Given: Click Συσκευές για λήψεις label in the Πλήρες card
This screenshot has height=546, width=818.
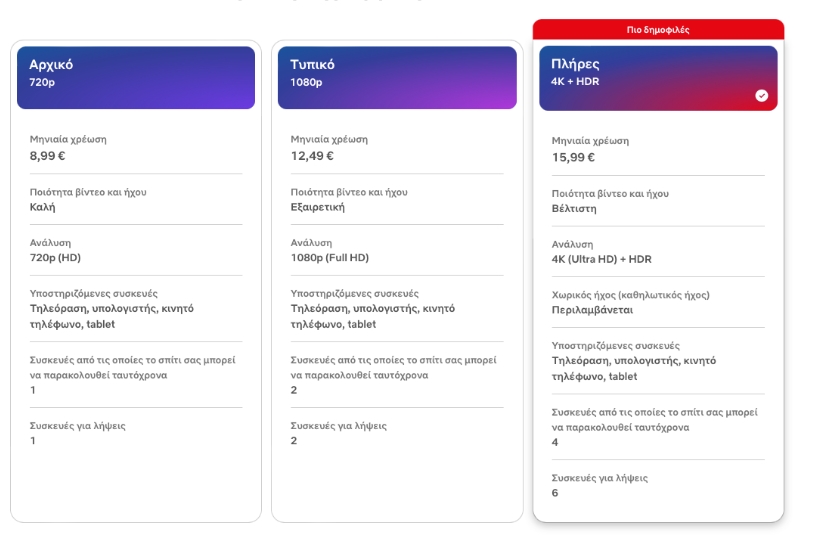Looking at the screenshot, I should pos(599,477).
